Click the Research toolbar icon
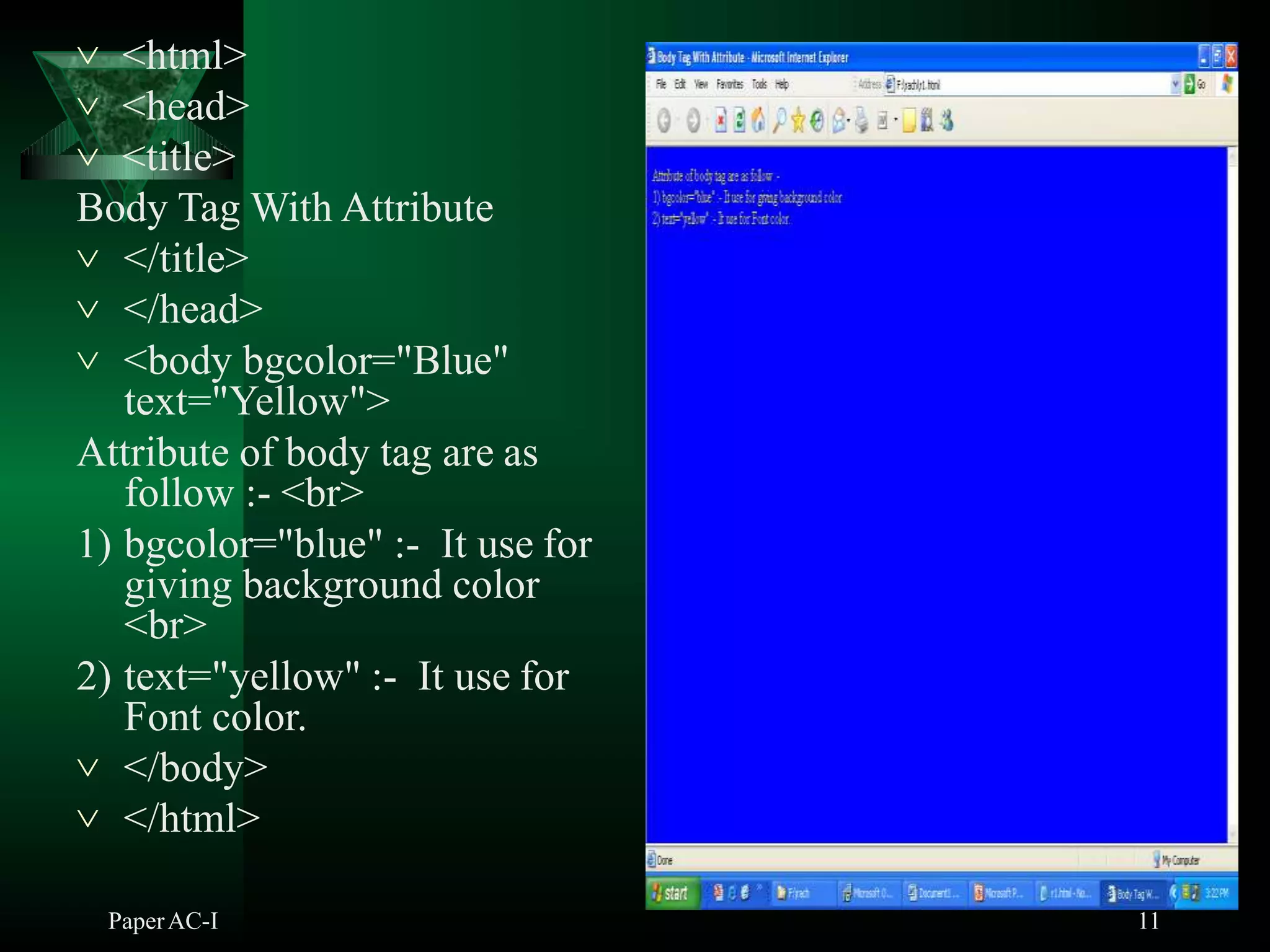Screen dimensions: 1270x952 click(926, 120)
